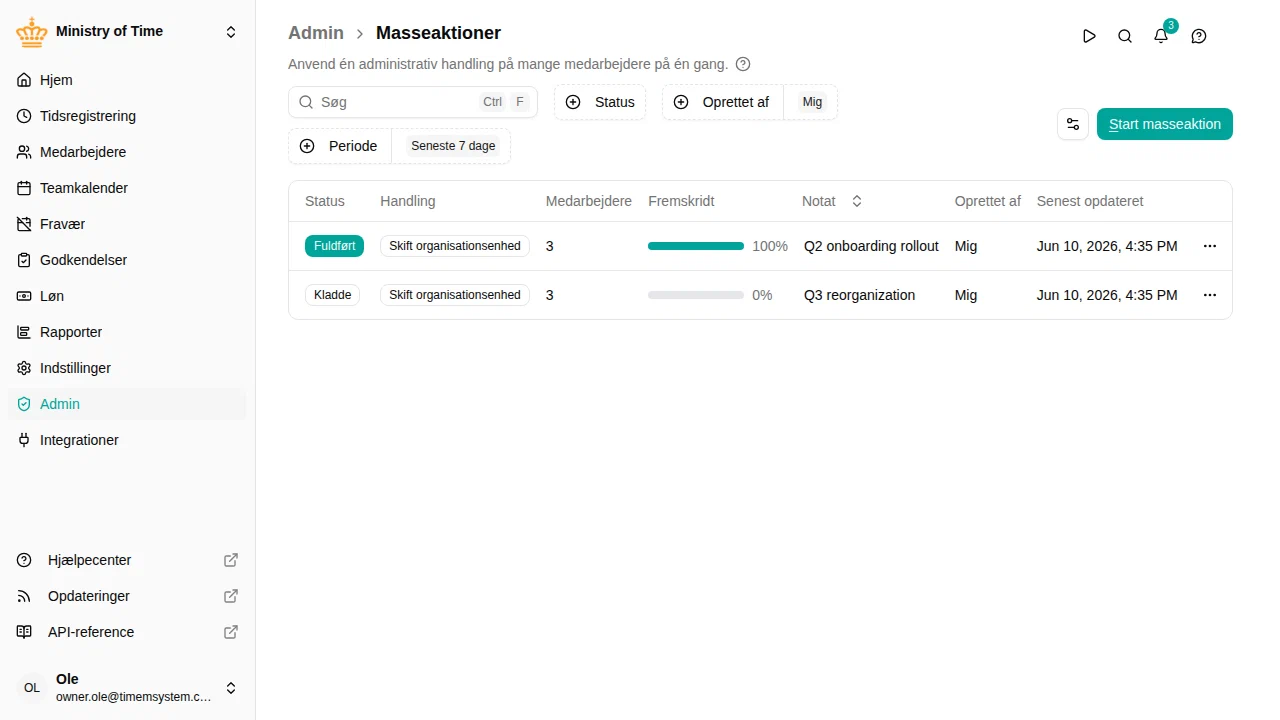Click the Rapporter chart icon

24,332
